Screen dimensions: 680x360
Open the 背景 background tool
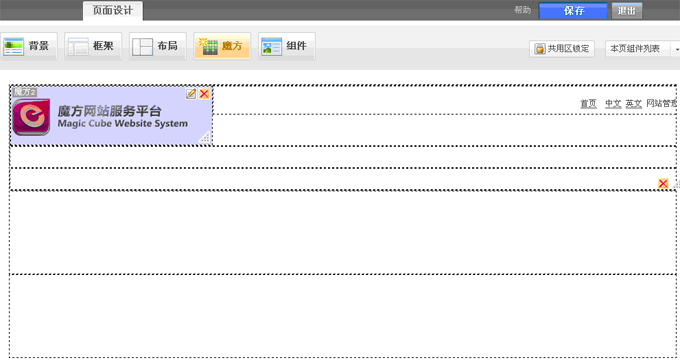[29, 46]
